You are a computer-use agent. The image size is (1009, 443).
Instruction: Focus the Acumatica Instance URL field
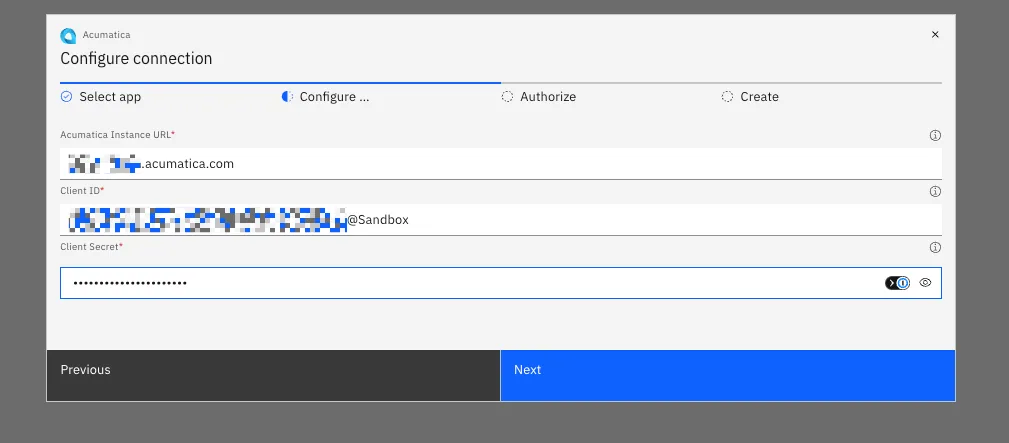[501, 164]
